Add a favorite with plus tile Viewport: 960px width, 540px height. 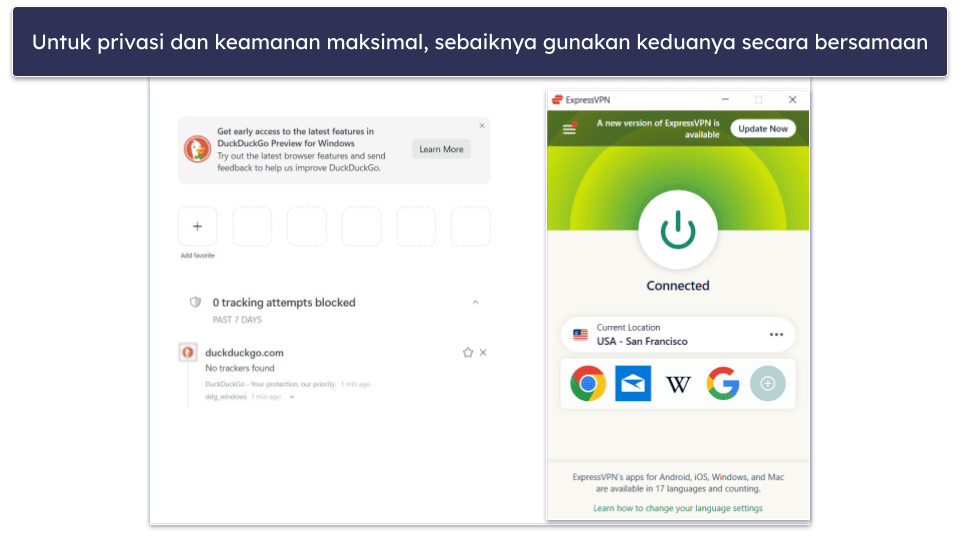tap(197, 227)
